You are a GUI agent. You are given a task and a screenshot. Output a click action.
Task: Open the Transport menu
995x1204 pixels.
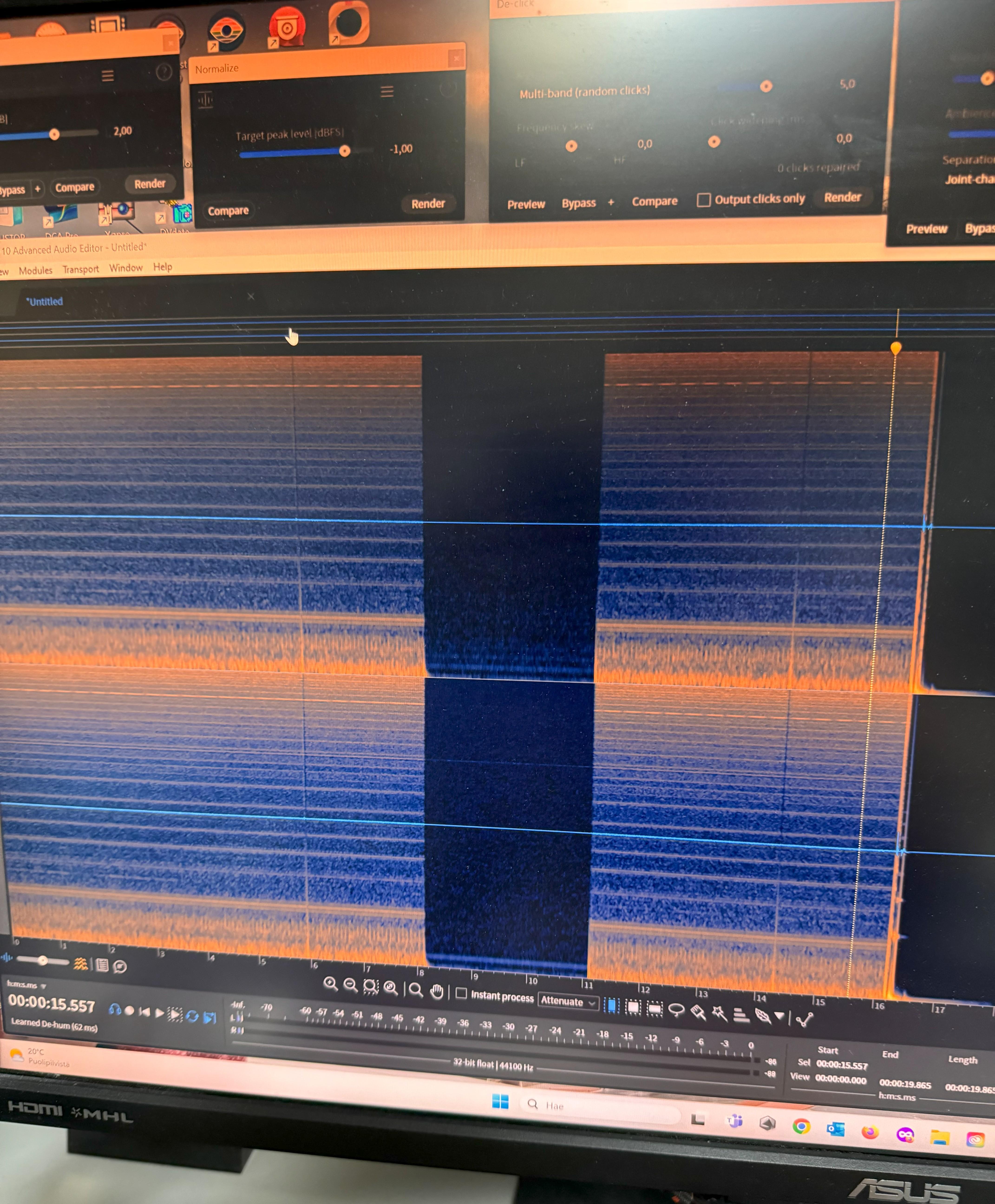coord(81,269)
